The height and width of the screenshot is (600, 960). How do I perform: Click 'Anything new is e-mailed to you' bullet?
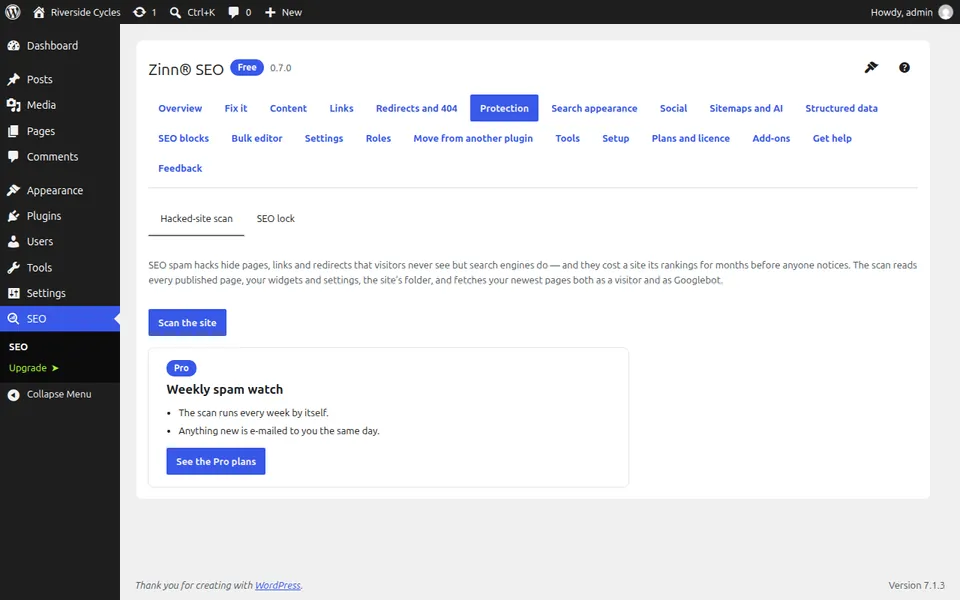(x=279, y=431)
